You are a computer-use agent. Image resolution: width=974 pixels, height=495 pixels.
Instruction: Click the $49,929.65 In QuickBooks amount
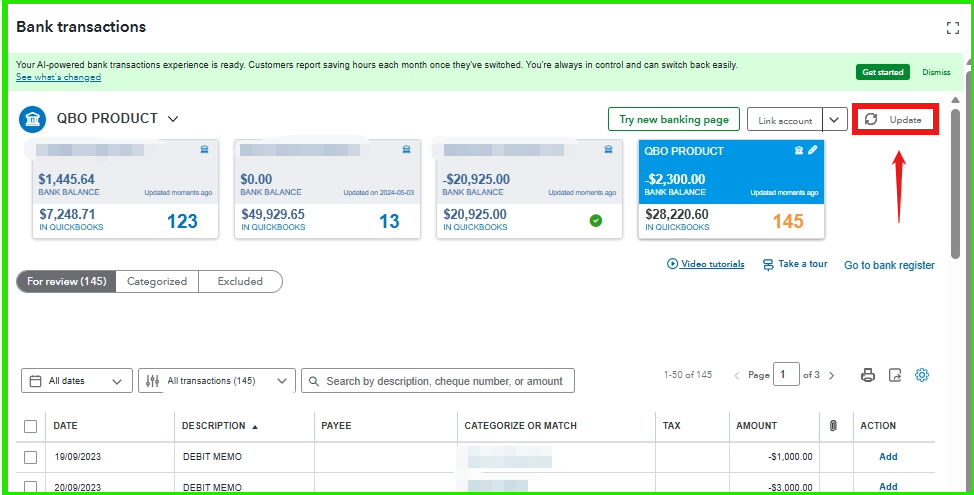coord(273,214)
